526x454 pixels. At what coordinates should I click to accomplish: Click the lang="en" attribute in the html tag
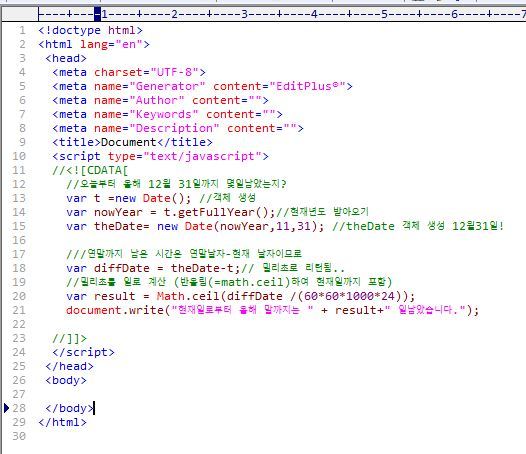(x=111, y=44)
